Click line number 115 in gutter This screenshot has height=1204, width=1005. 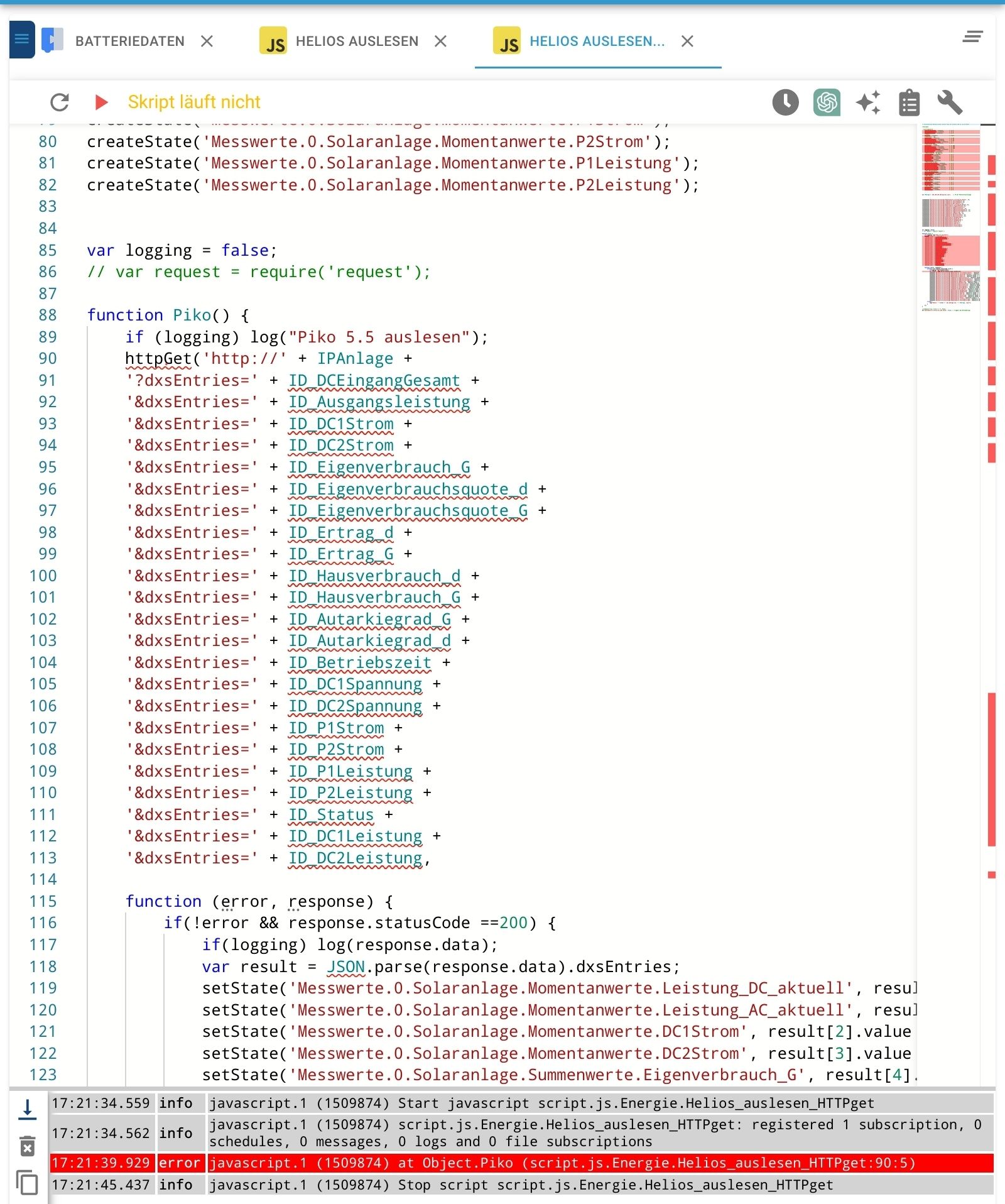pos(43,901)
